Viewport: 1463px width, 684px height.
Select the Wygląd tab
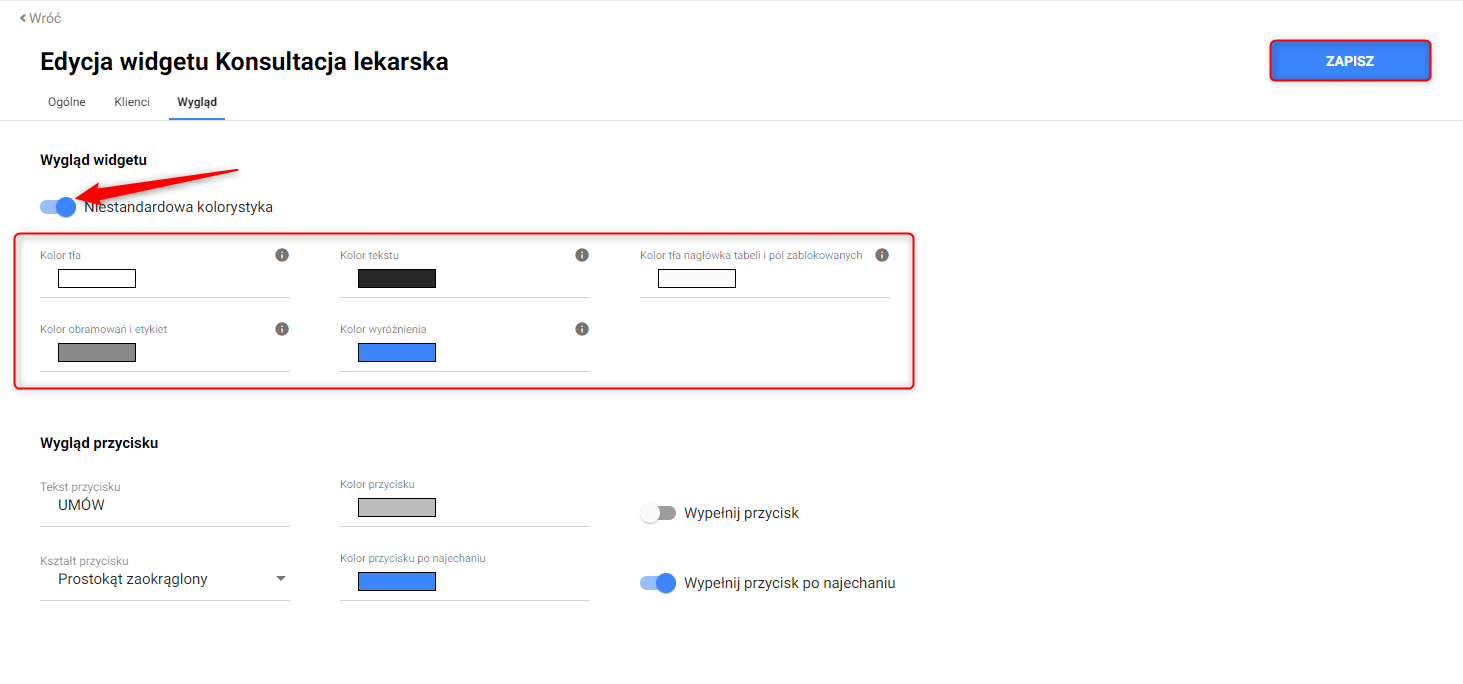click(197, 102)
